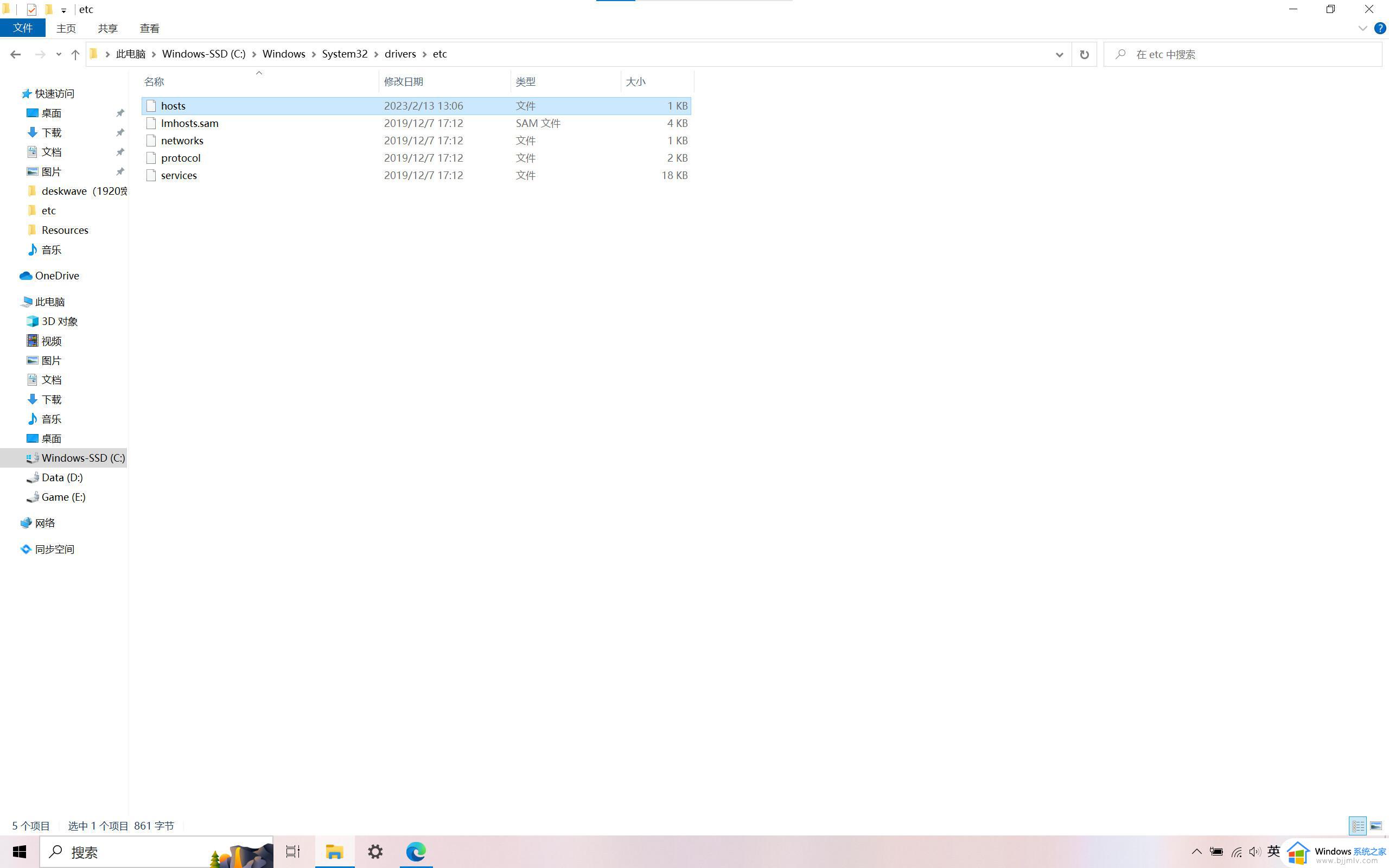
Task: Click the Task View taskbar icon
Action: tap(293, 851)
